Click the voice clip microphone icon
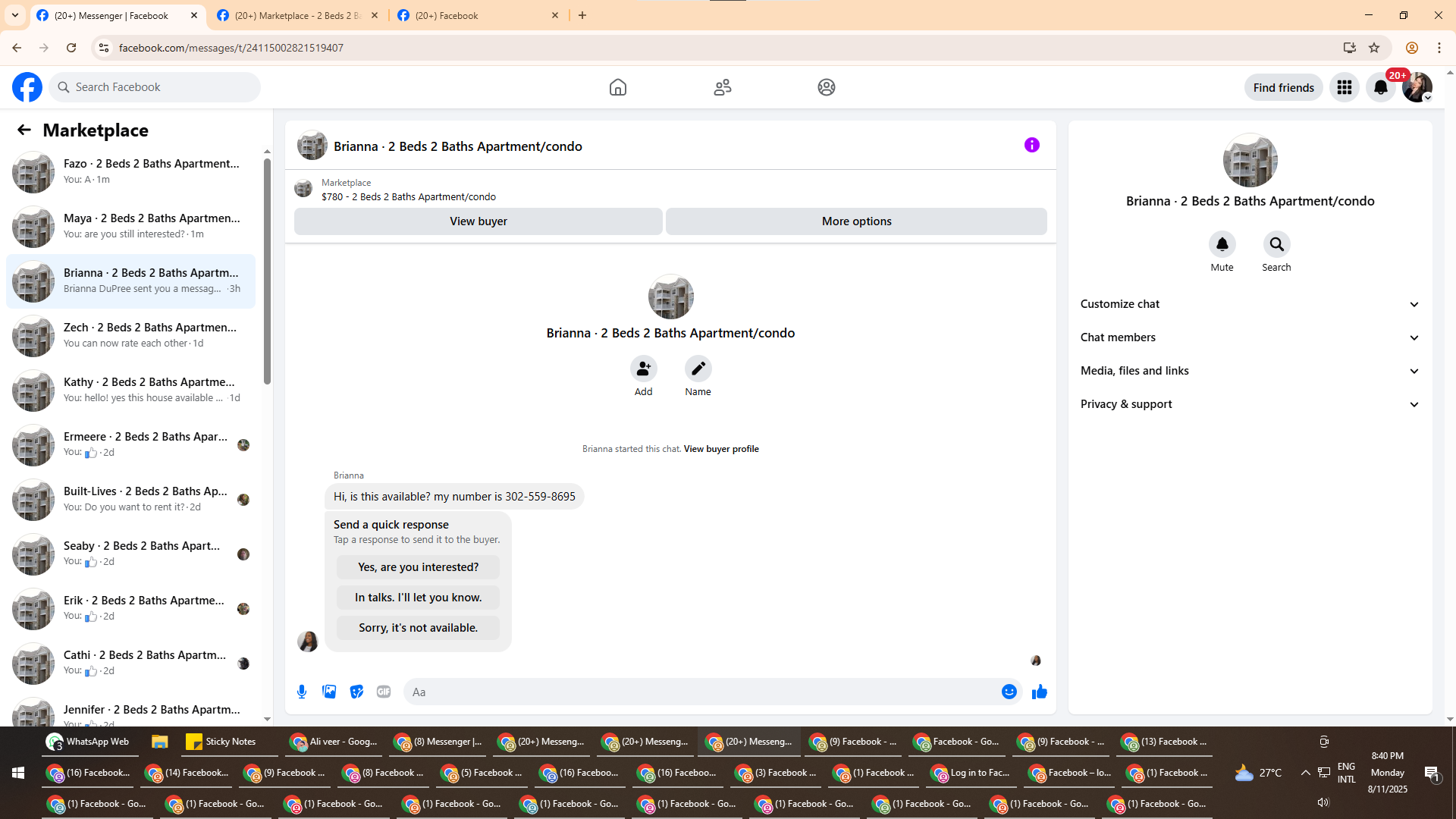The image size is (1456, 819). 302,692
